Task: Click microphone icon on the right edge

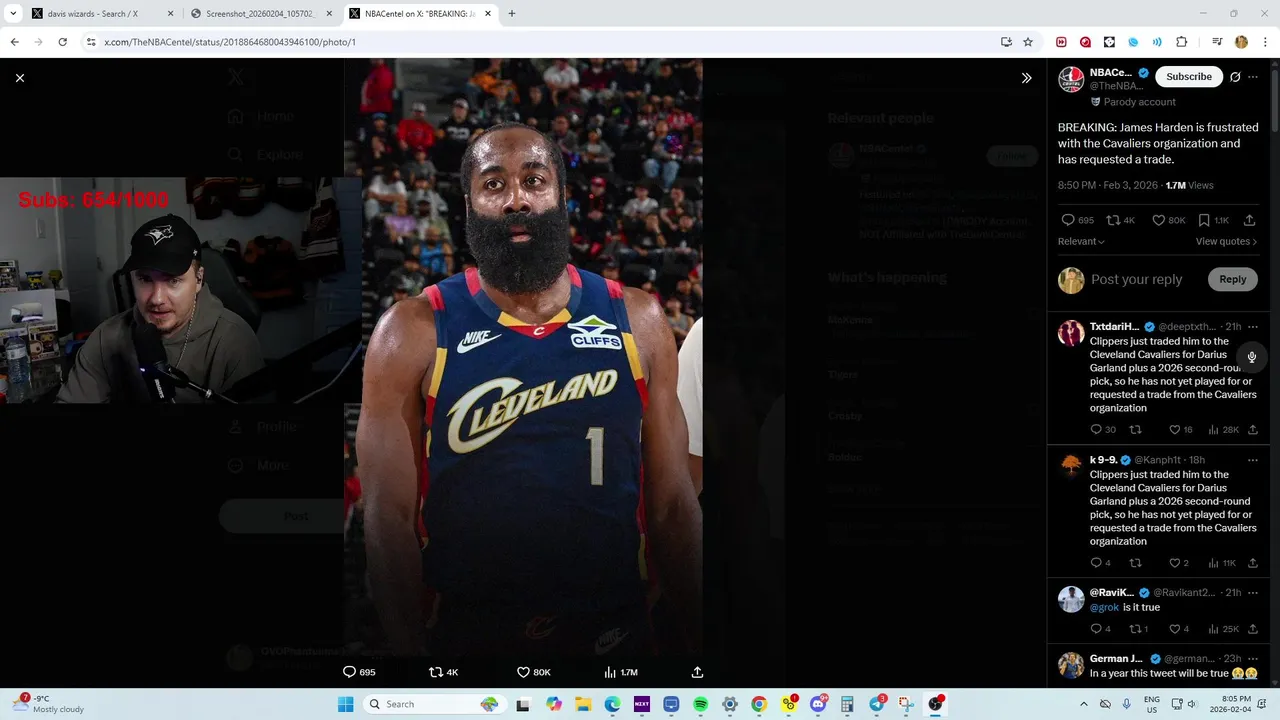Action: tap(1251, 357)
